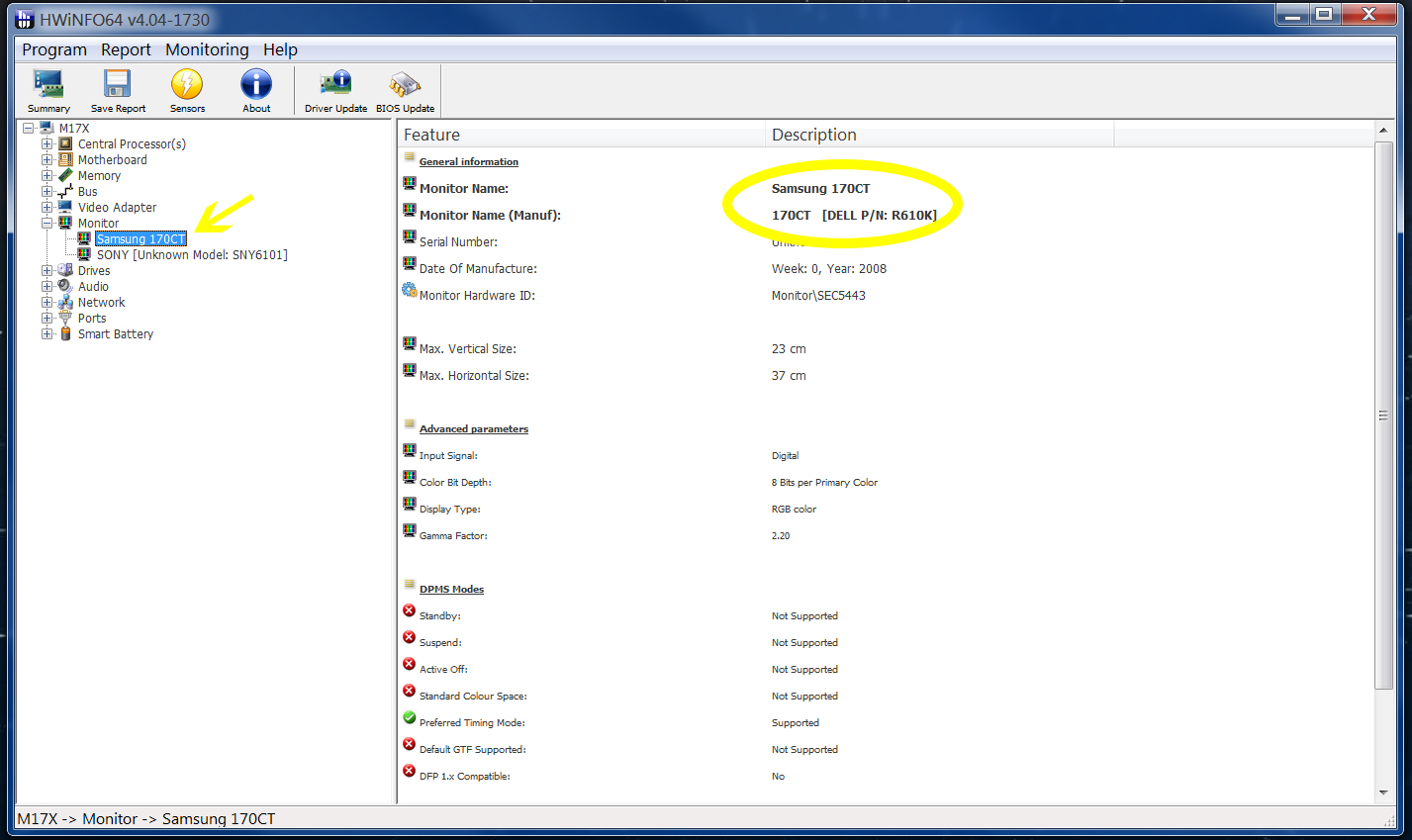Click the Video Adapter icon
The height and width of the screenshot is (840, 1412).
click(x=66, y=207)
